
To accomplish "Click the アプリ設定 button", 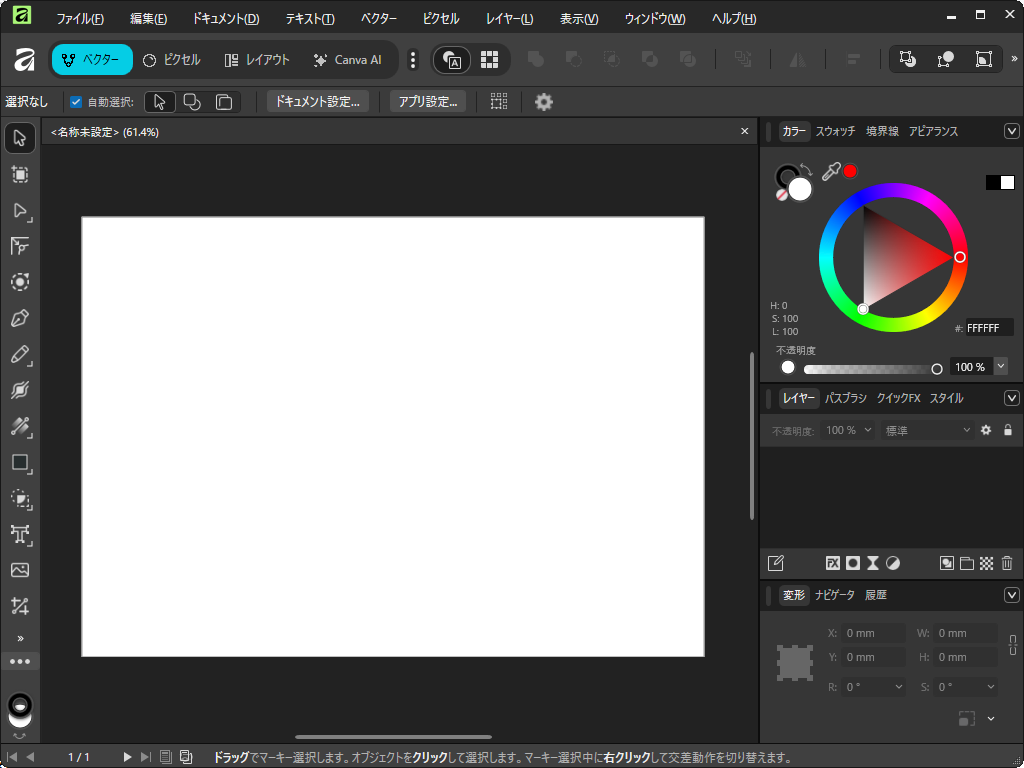I will [x=428, y=102].
